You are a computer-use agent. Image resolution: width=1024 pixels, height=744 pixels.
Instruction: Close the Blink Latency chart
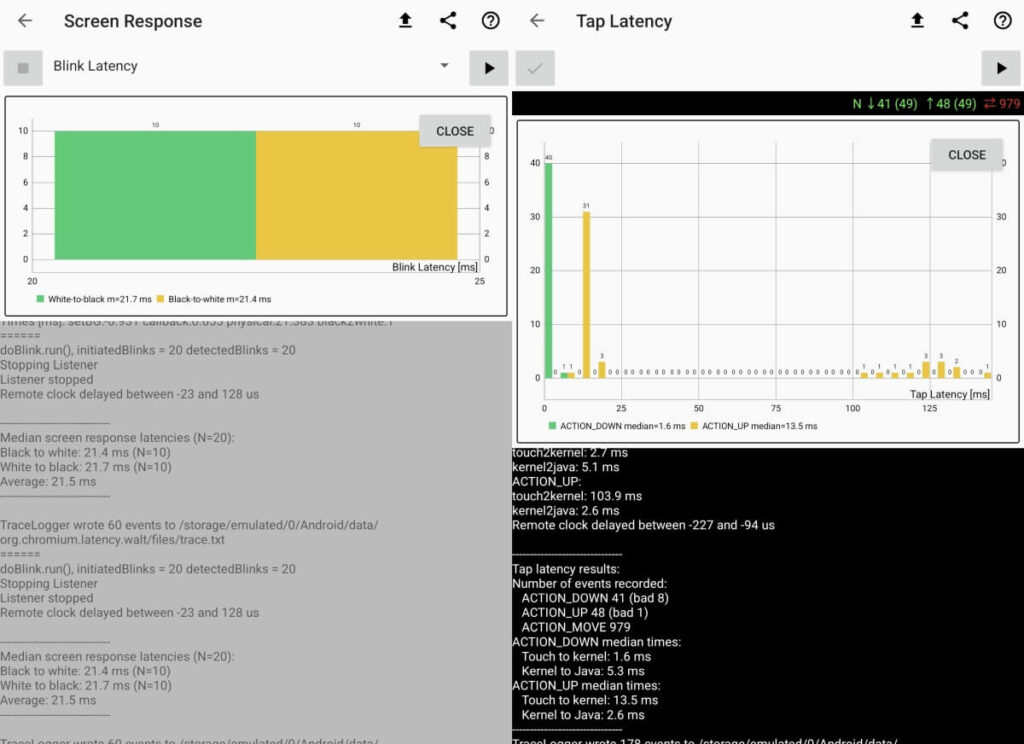tap(455, 131)
